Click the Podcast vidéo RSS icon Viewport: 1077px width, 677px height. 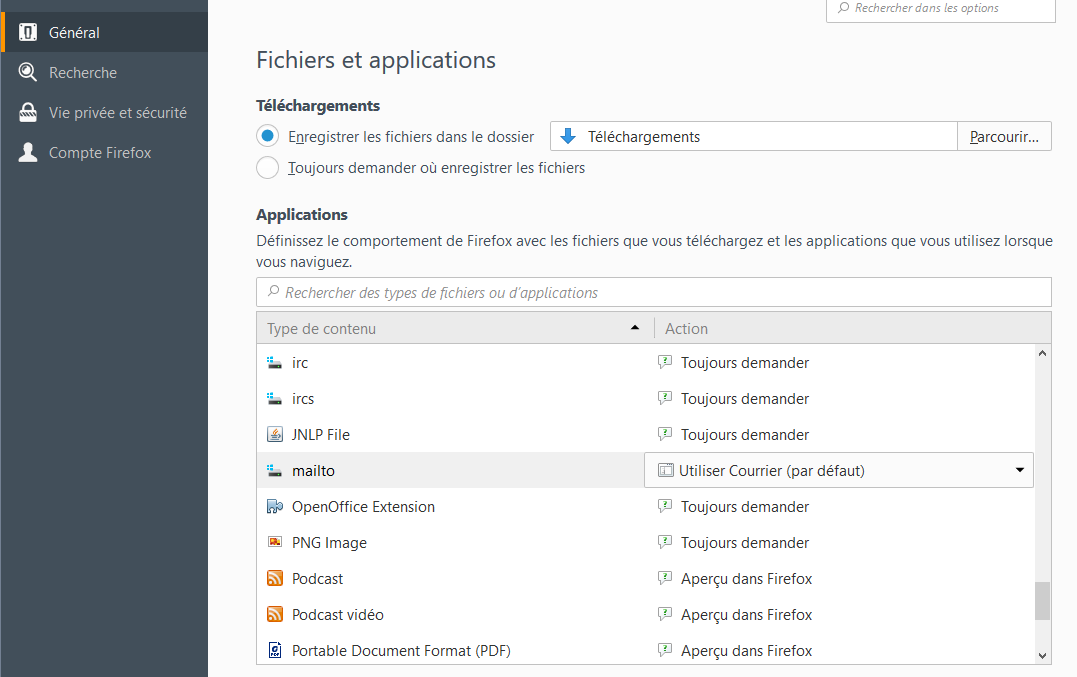(275, 615)
